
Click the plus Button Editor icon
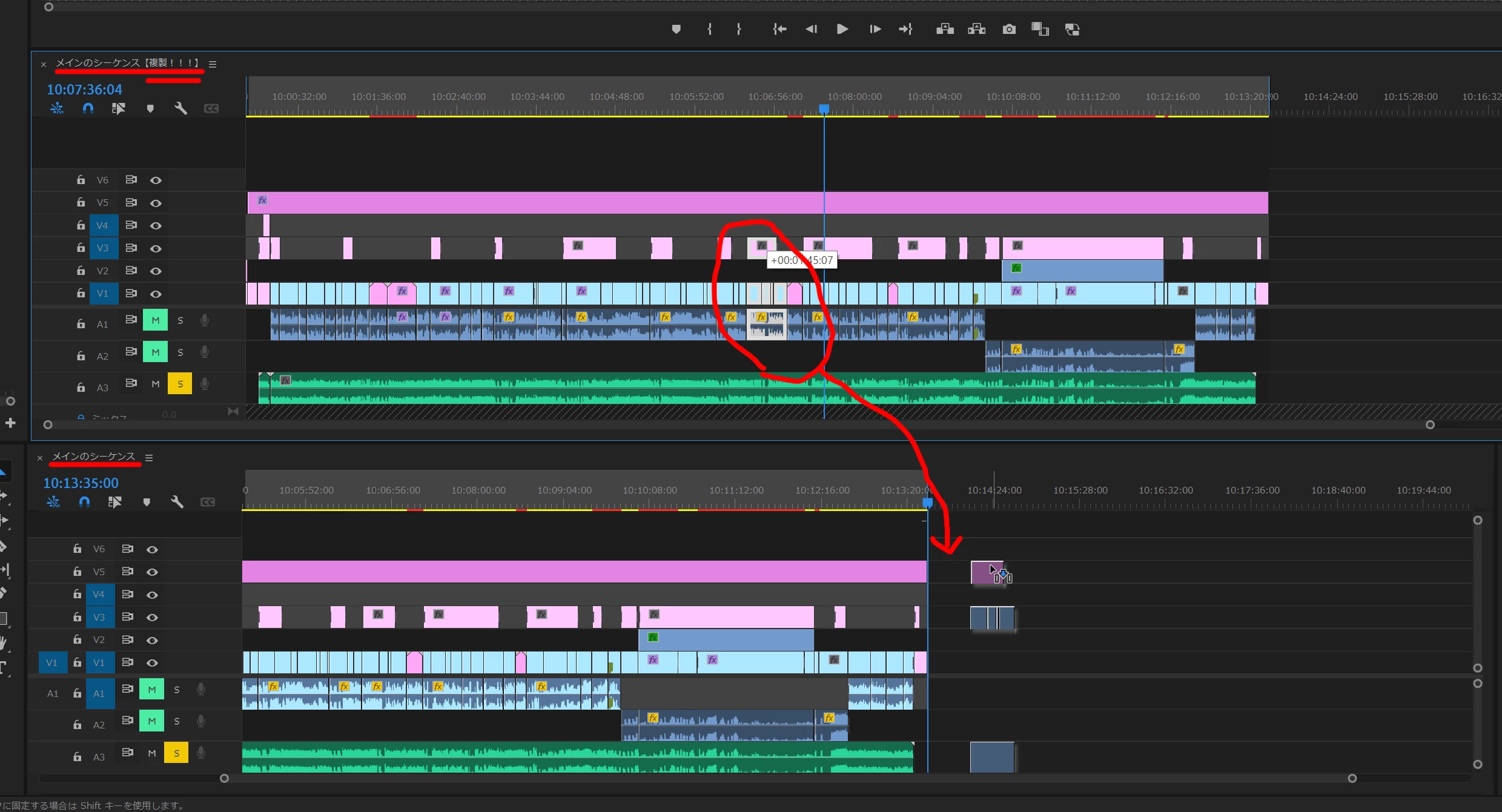click(10, 423)
